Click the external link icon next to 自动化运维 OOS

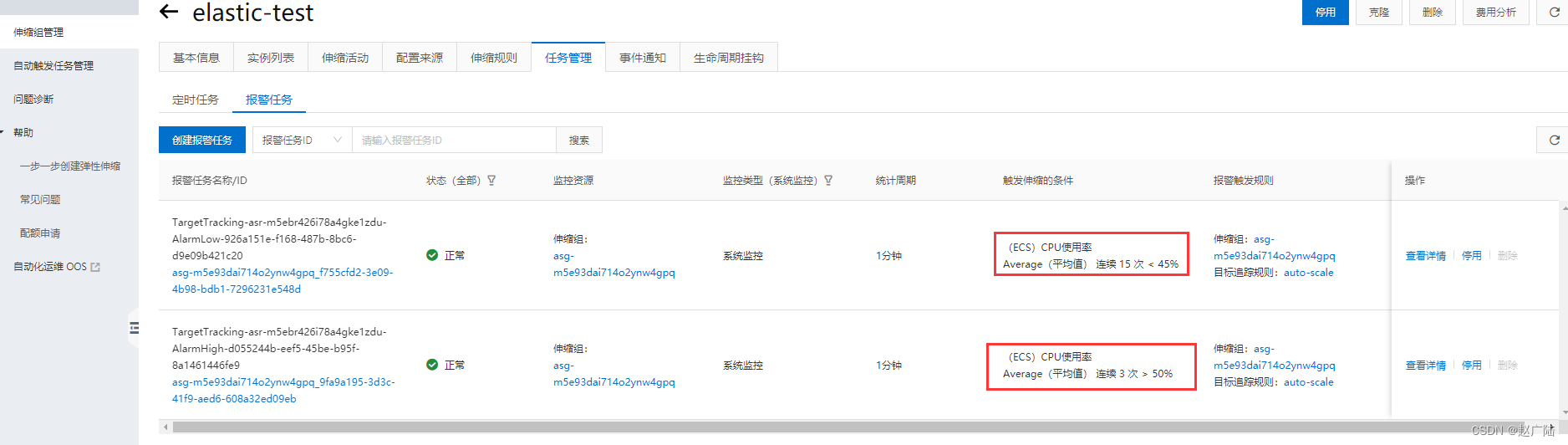(x=95, y=267)
